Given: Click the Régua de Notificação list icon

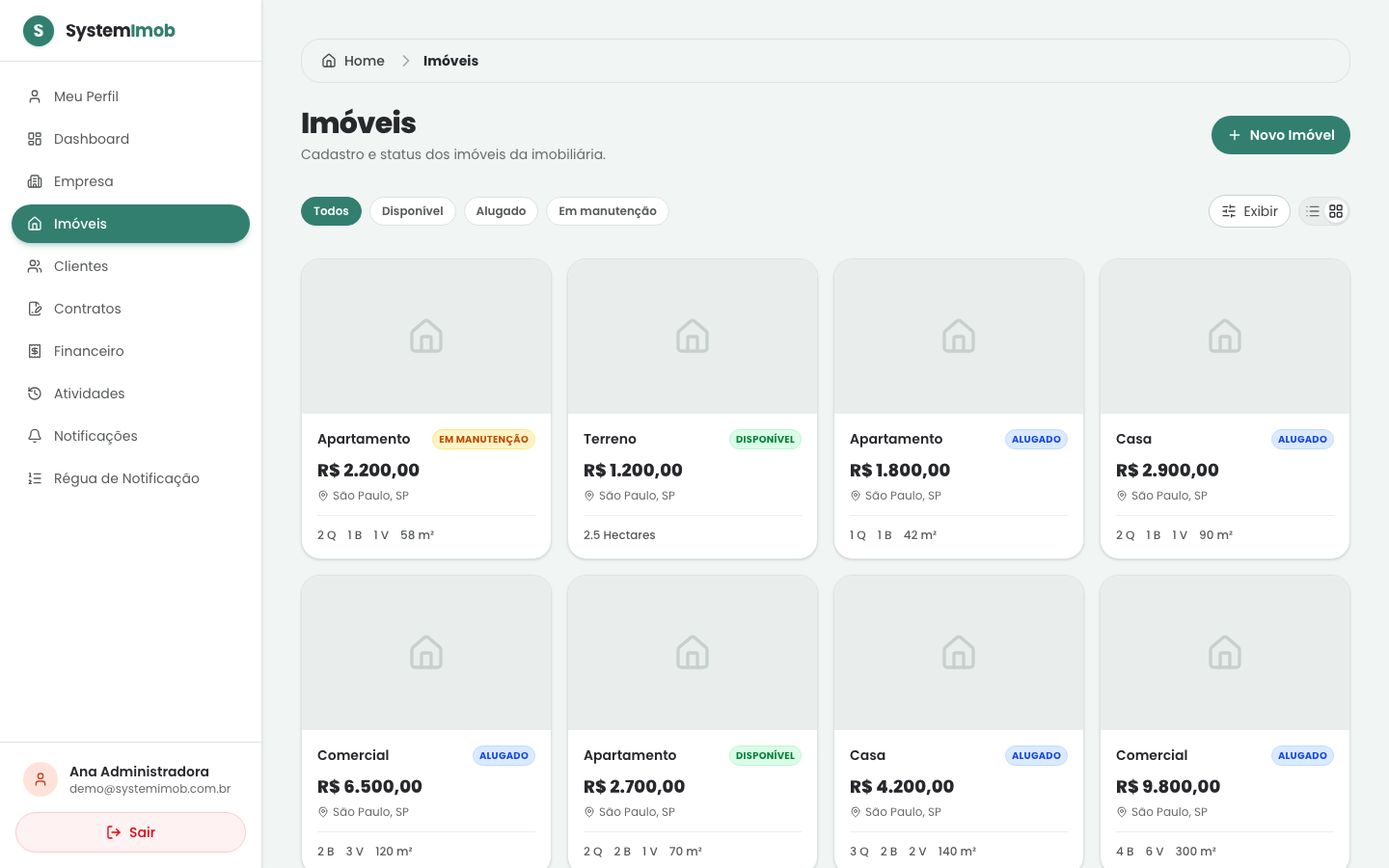Looking at the screenshot, I should 35,478.
